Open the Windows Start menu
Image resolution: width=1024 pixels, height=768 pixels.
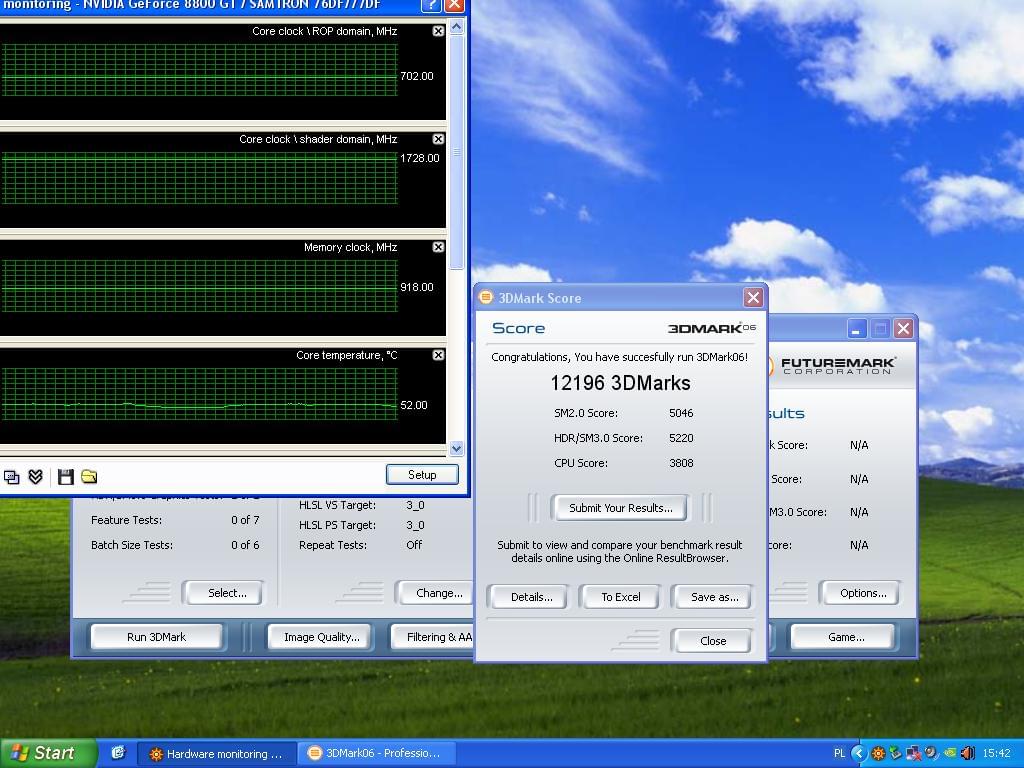tap(48, 753)
